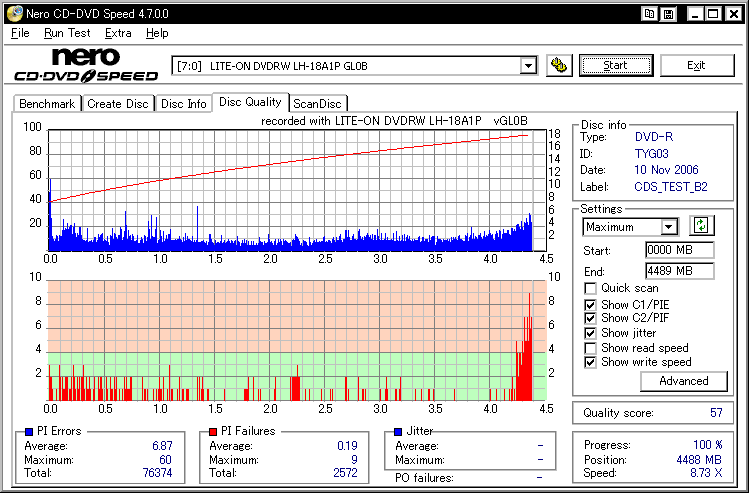Viewport: 749px width, 493px height.
Task: Click the Quality score value 57
Action: tap(716, 413)
